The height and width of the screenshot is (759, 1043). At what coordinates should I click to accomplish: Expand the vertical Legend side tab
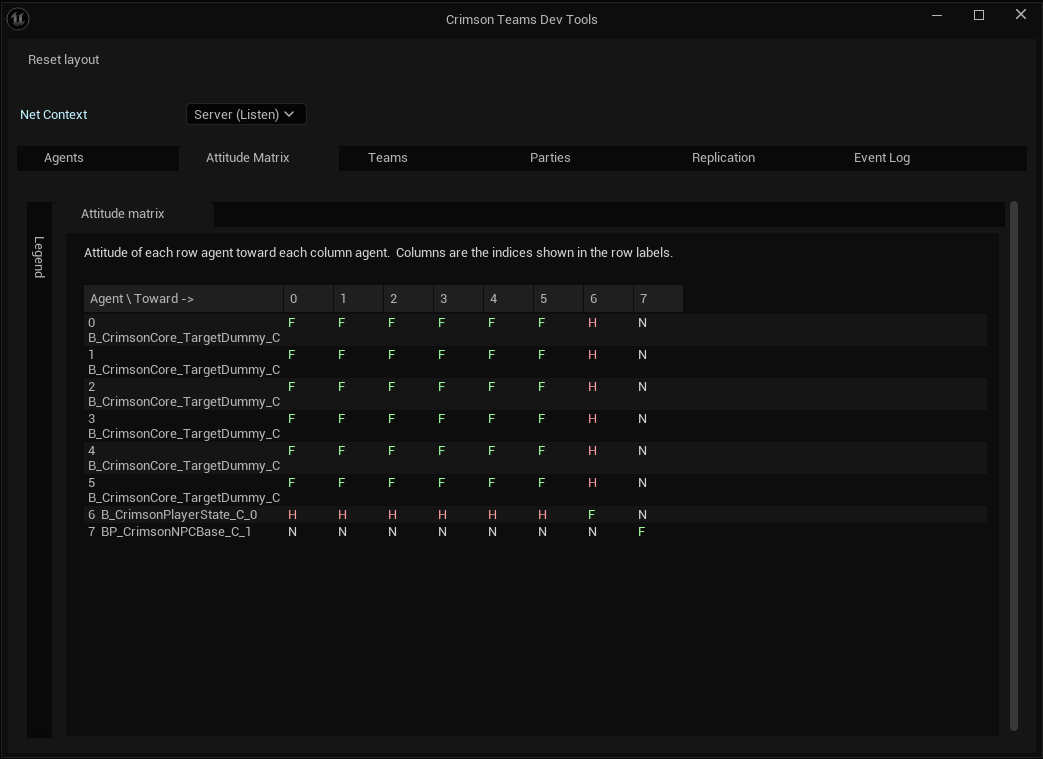(39, 257)
